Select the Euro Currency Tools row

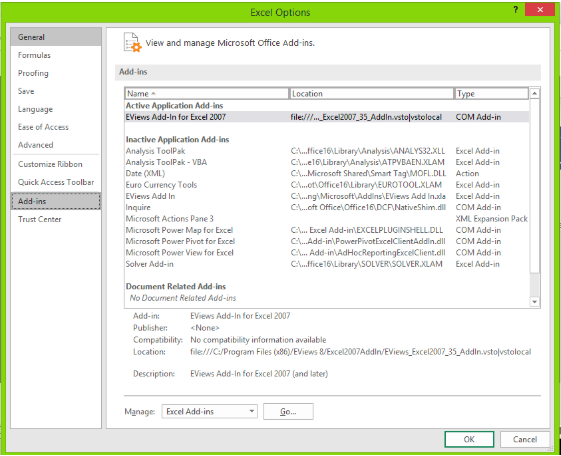(x=326, y=185)
